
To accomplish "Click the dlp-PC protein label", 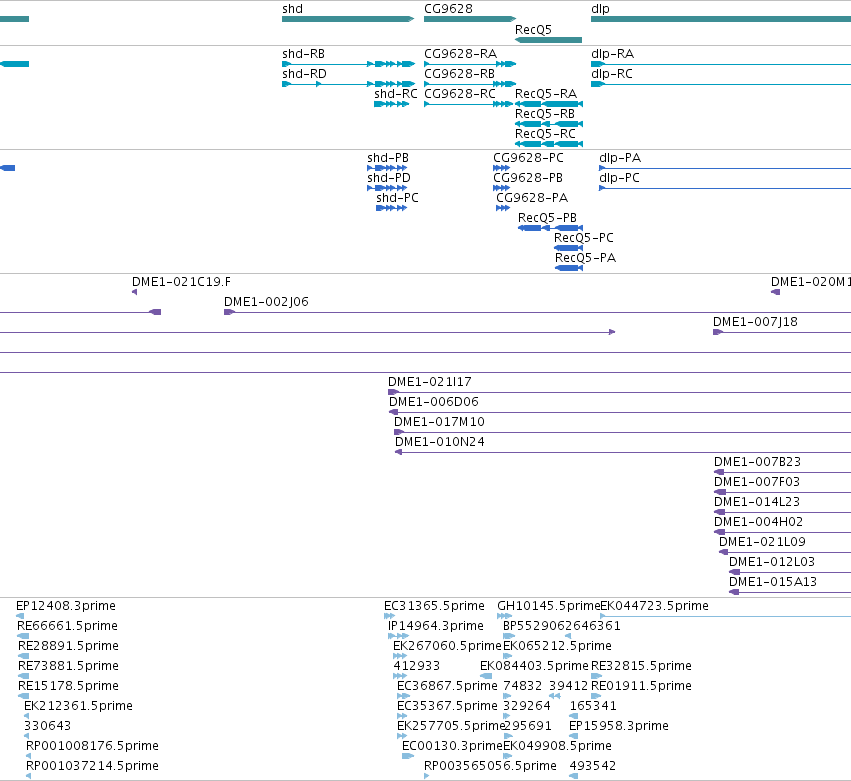I will click(619, 178).
